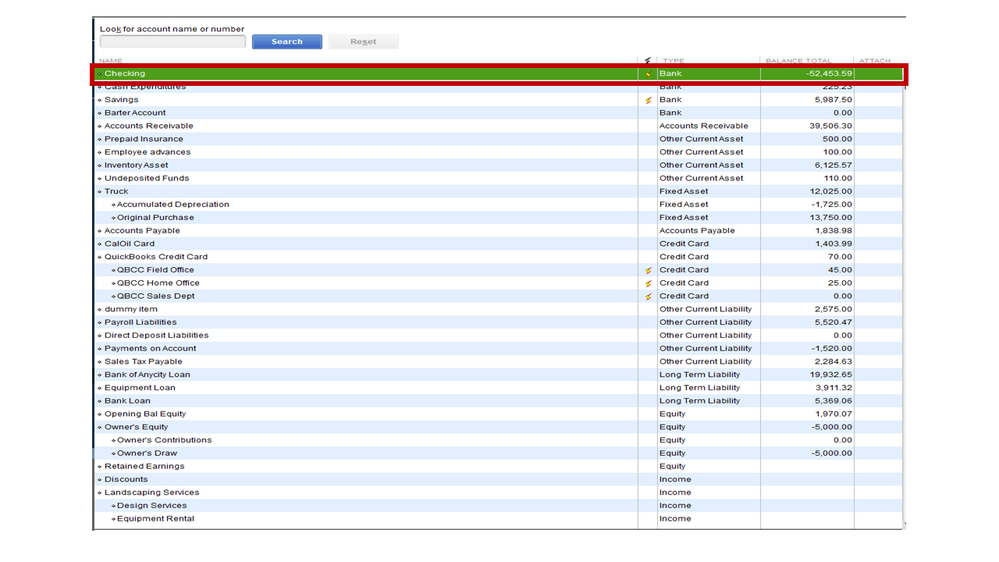Click the 19,932.65 Bank of Anycity Loan balance
Screen dimensions: 999x562
point(830,375)
